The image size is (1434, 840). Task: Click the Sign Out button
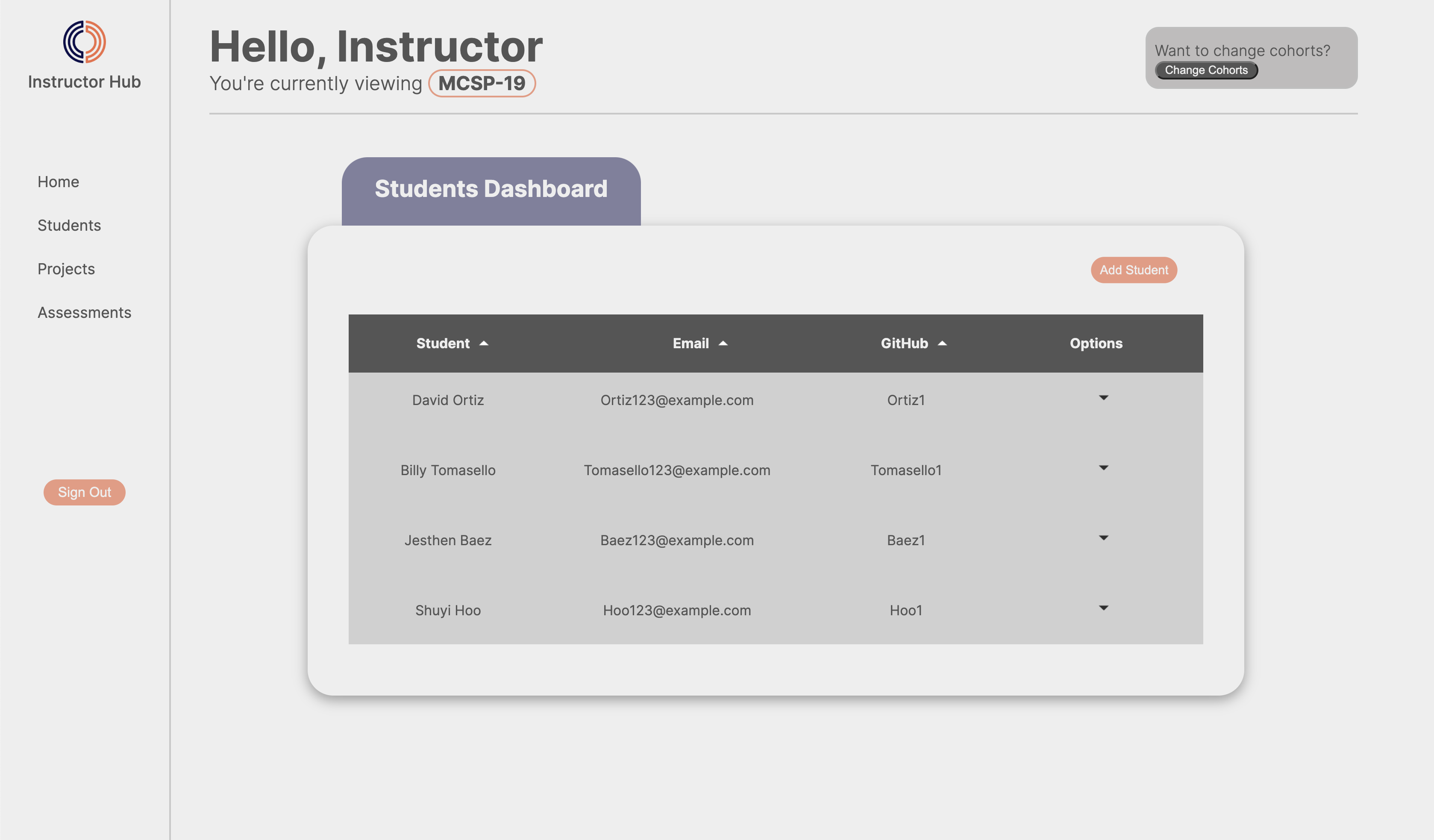coord(84,492)
